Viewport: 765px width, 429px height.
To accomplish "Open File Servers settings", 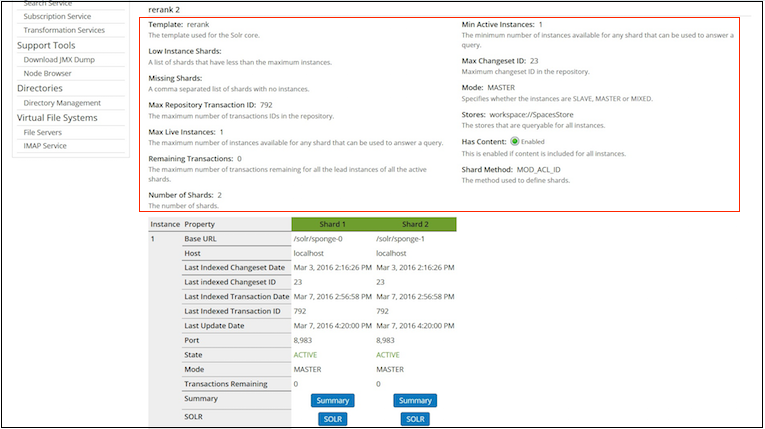I will tap(45, 132).
